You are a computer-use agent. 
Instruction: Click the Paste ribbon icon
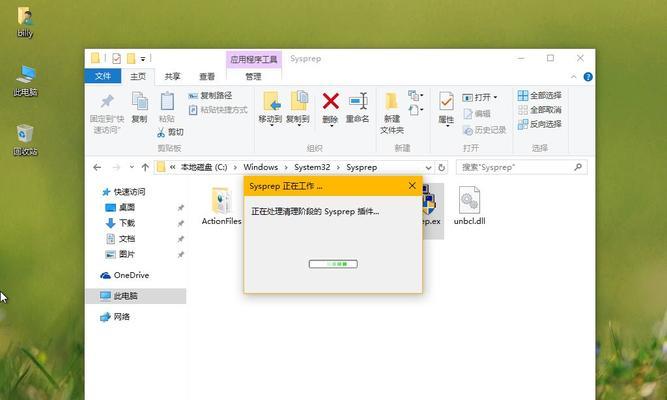[x=167, y=107]
